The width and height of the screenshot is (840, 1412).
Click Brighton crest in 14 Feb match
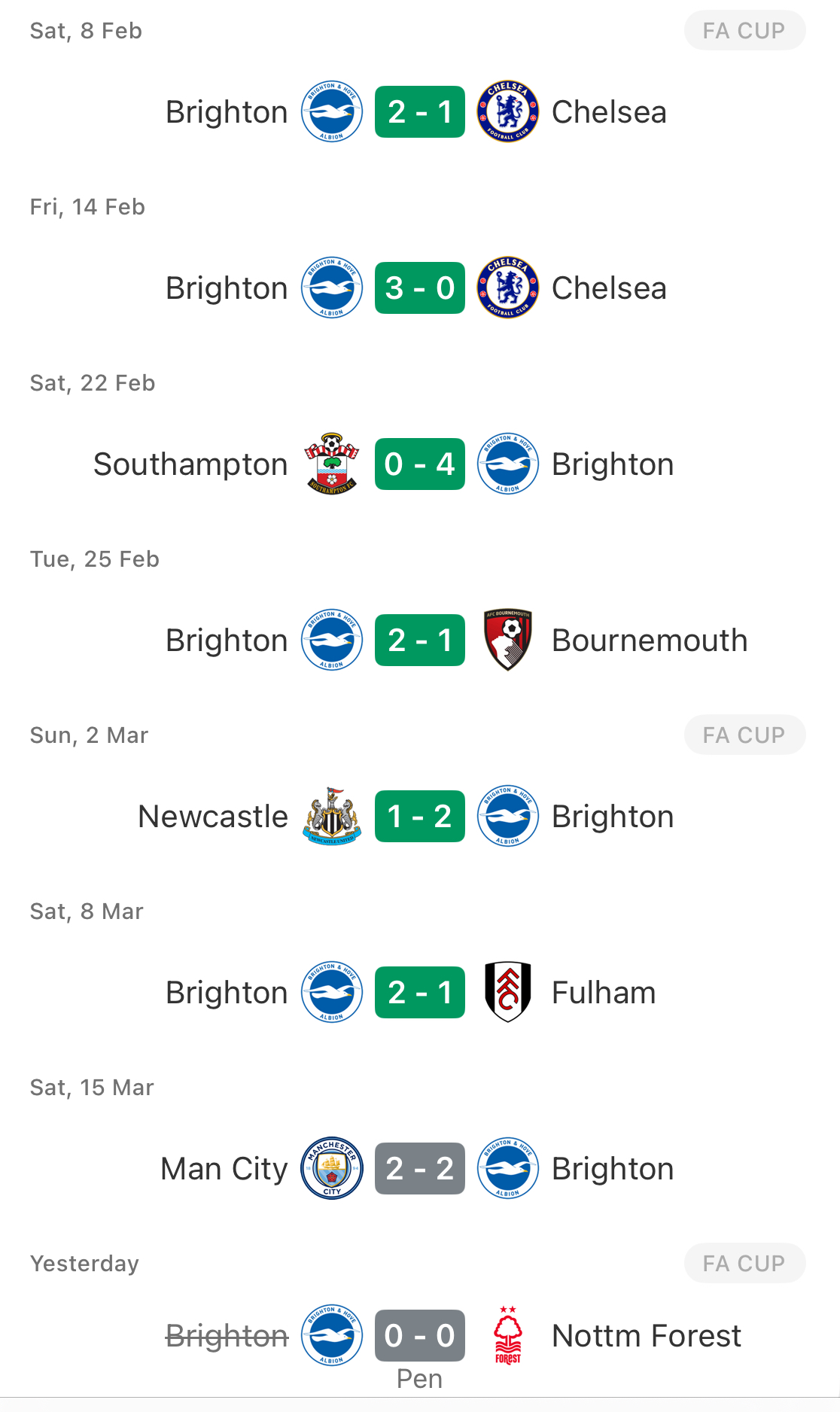(x=332, y=288)
